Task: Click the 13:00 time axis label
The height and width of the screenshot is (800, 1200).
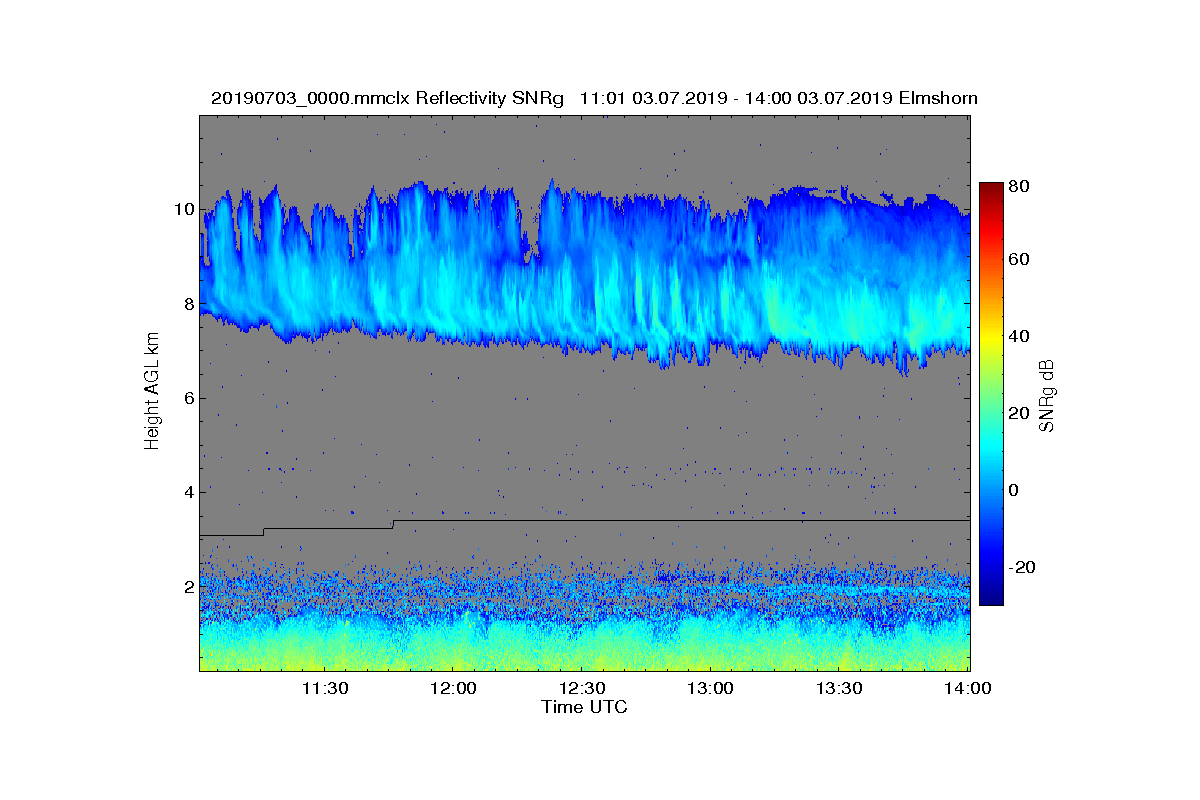Action: point(712,688)
